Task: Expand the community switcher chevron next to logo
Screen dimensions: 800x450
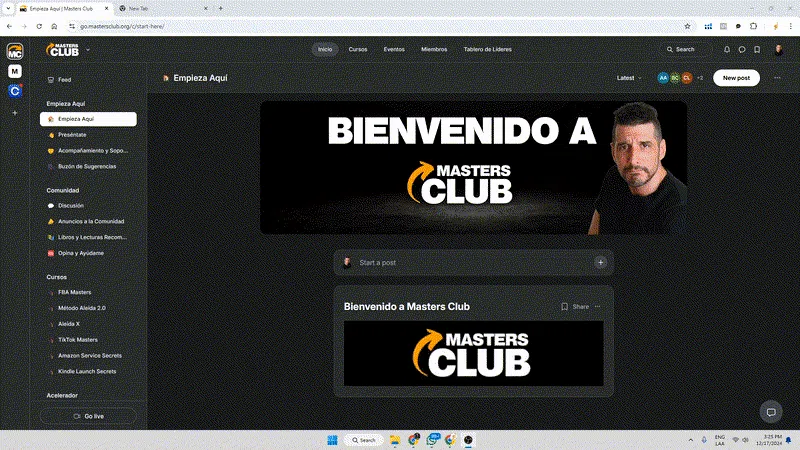Action: 88,49
